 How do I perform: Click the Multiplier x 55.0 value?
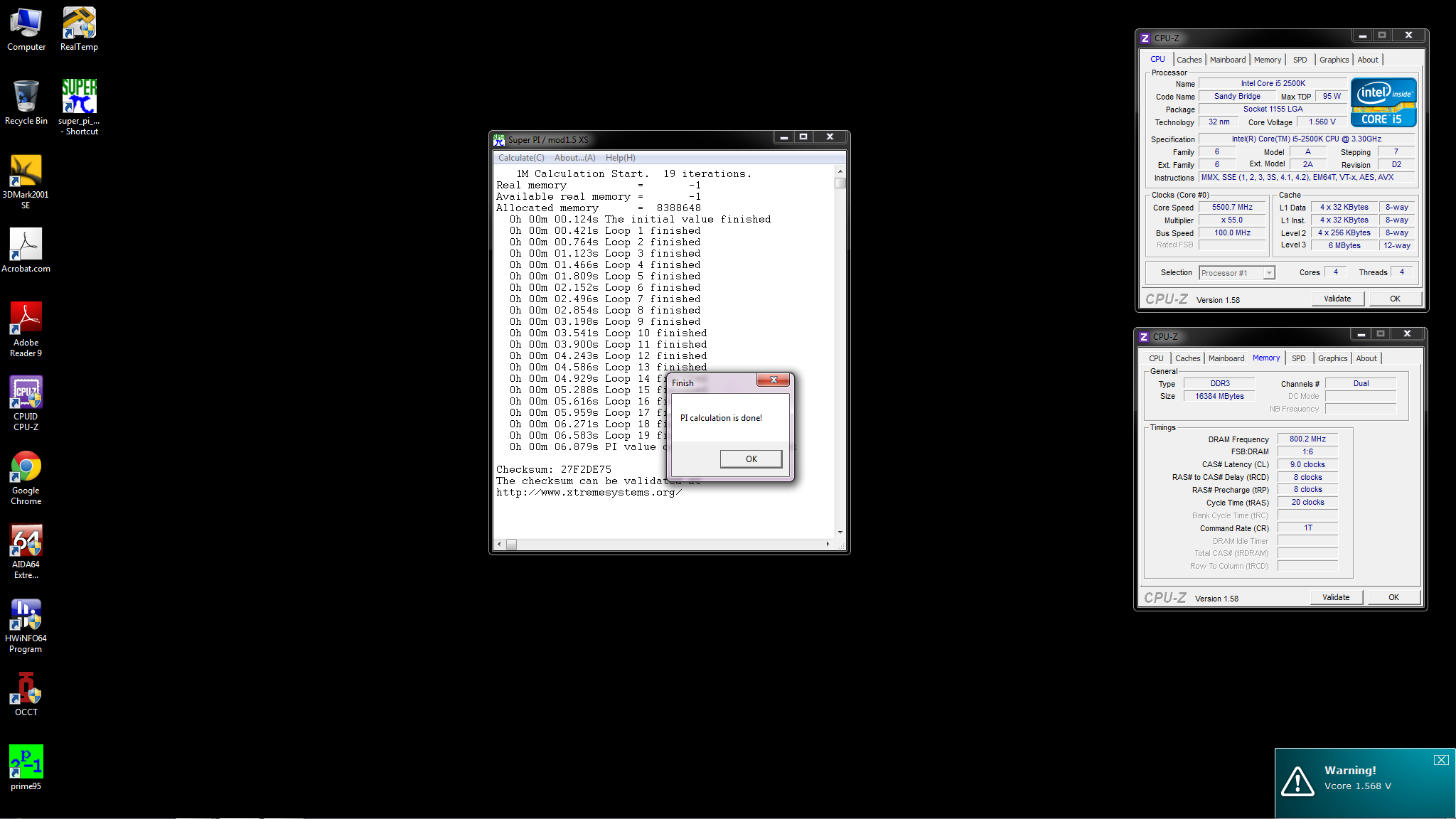point(1232,220)
